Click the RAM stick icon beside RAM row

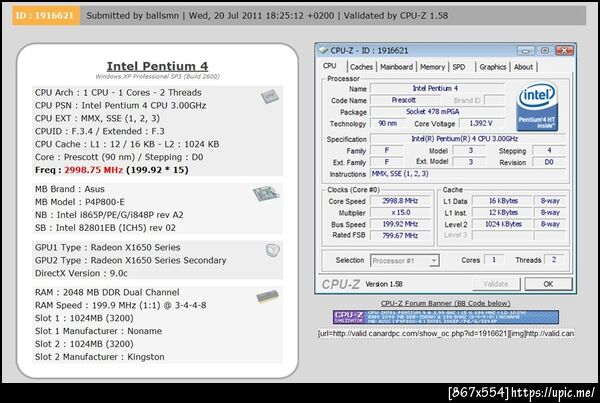[x=267, y=296]
